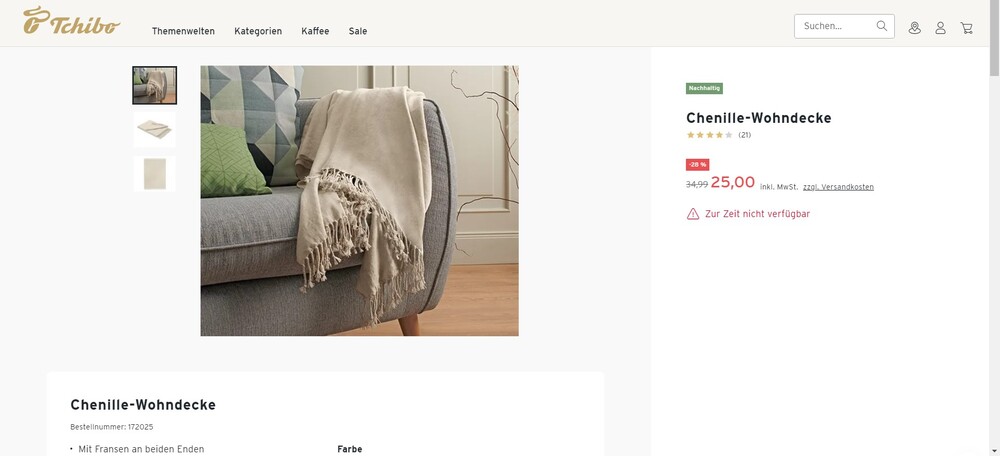Open the (21) reviews count link
Screen dimensions: 1000x456
744,135
